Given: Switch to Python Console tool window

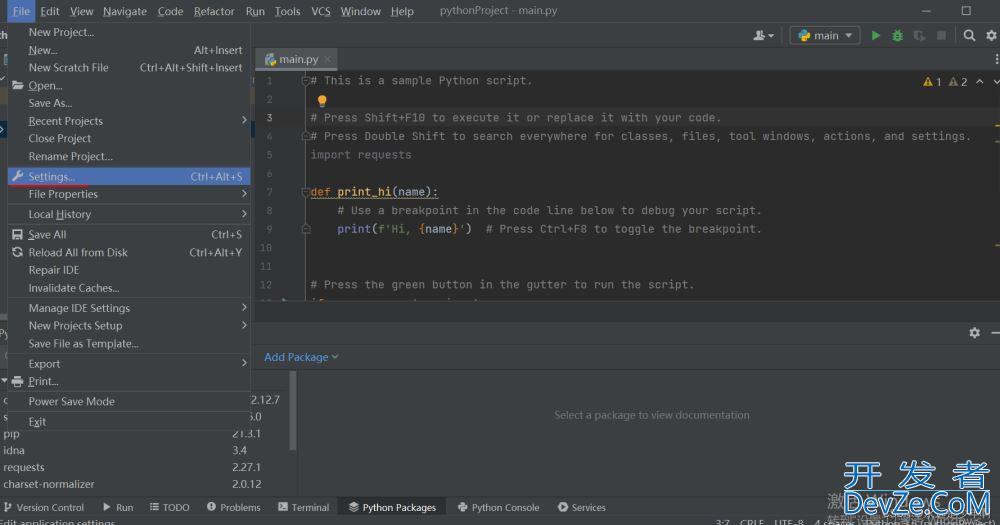Looking at the screenshot, I should [x=499, y=507].
